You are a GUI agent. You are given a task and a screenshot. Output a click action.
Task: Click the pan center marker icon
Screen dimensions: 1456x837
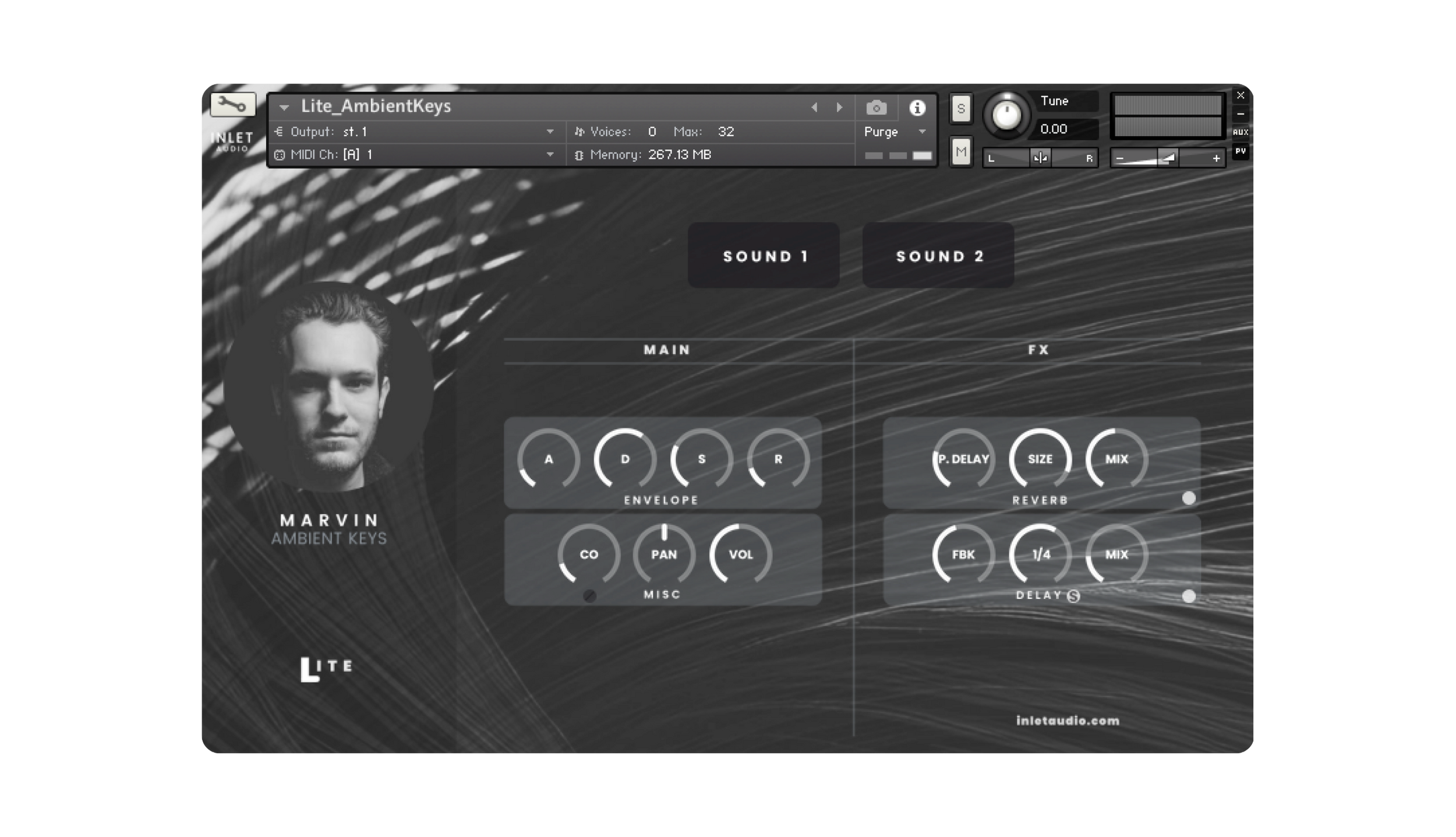tap(1040, 158)
